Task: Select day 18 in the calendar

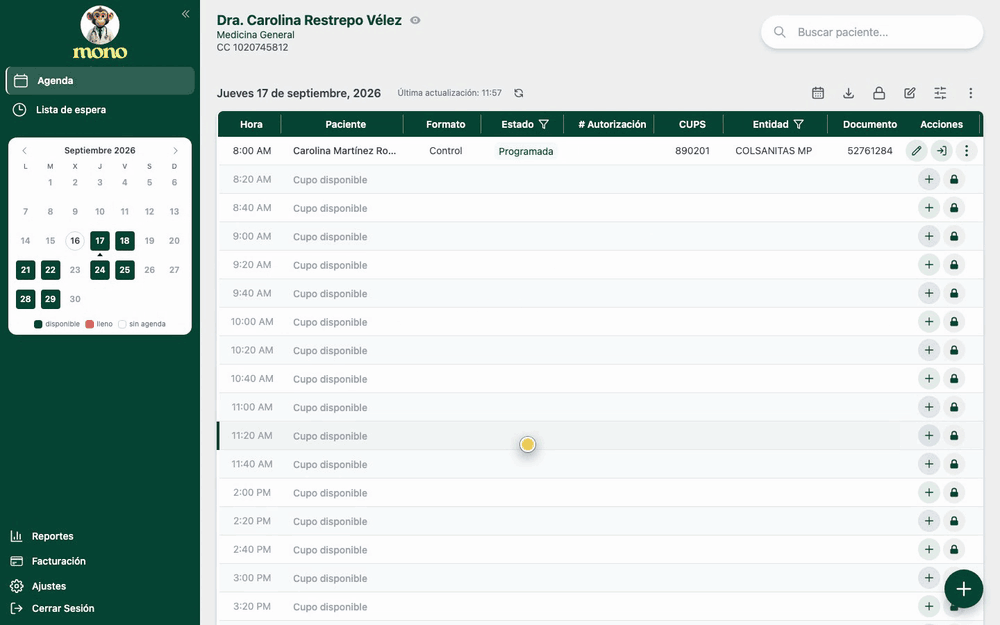Action: (125, 241)
